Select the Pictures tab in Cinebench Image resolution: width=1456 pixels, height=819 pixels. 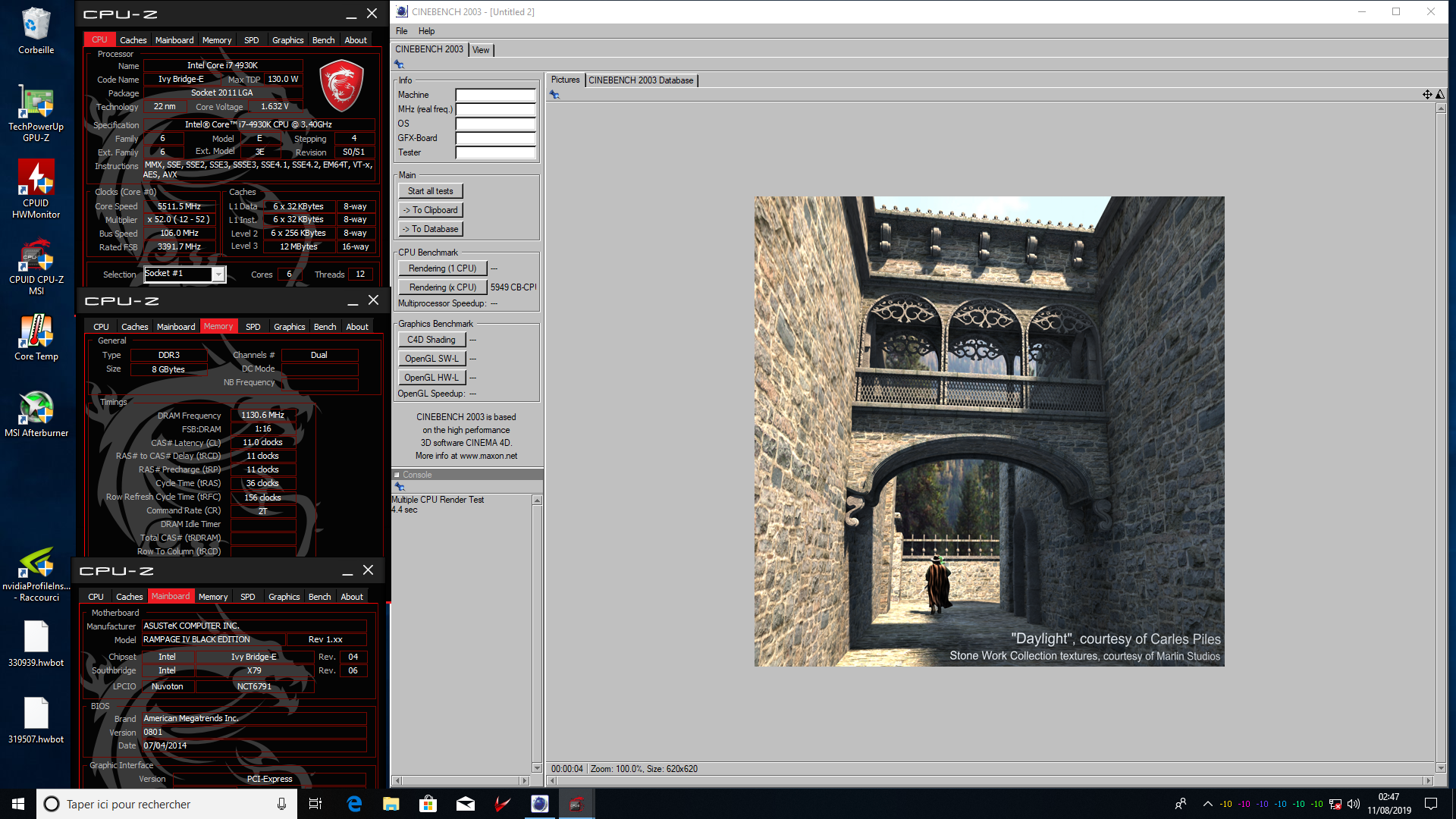coord(565,80)
